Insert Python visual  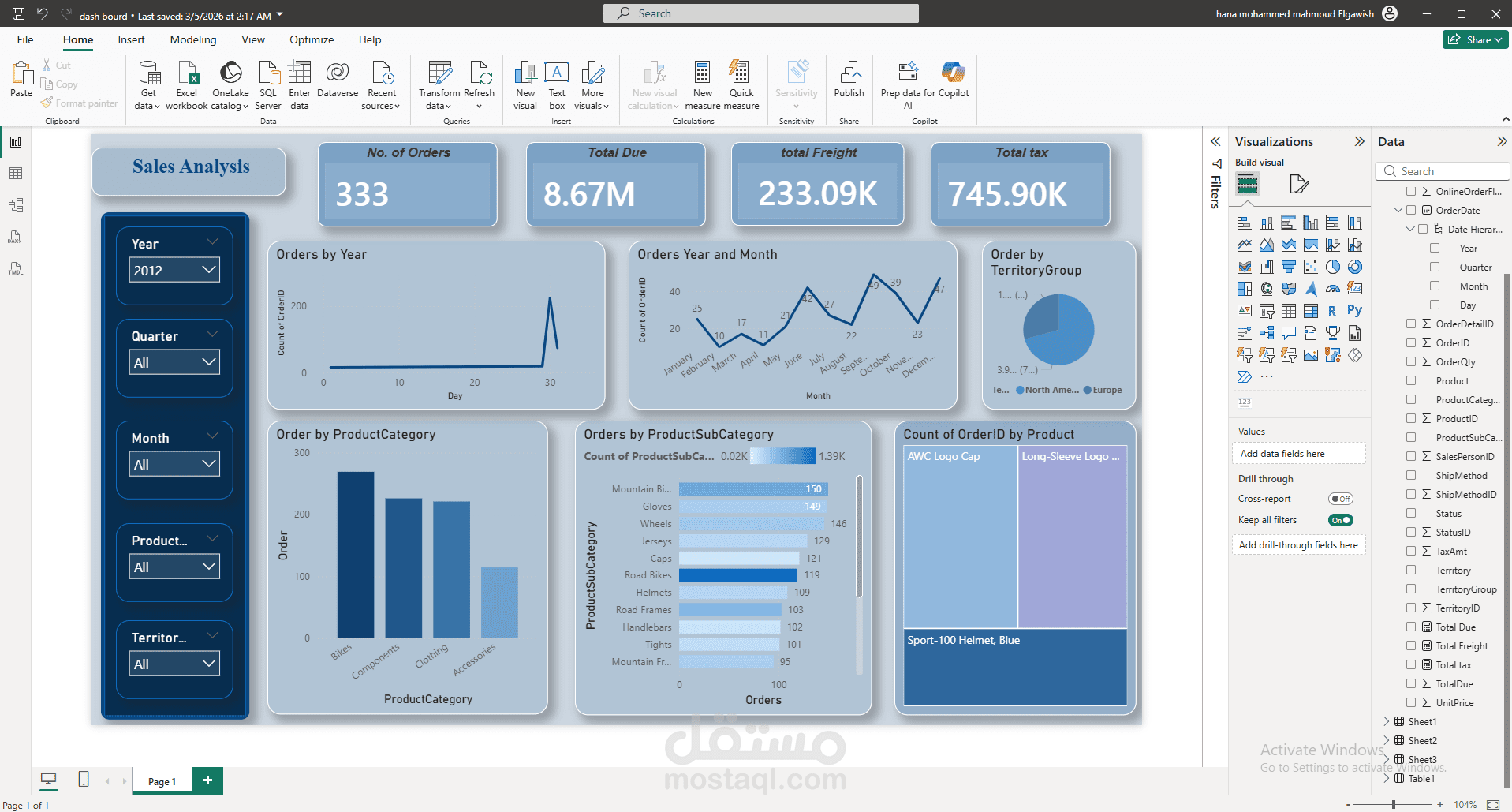click(1355, 311)
